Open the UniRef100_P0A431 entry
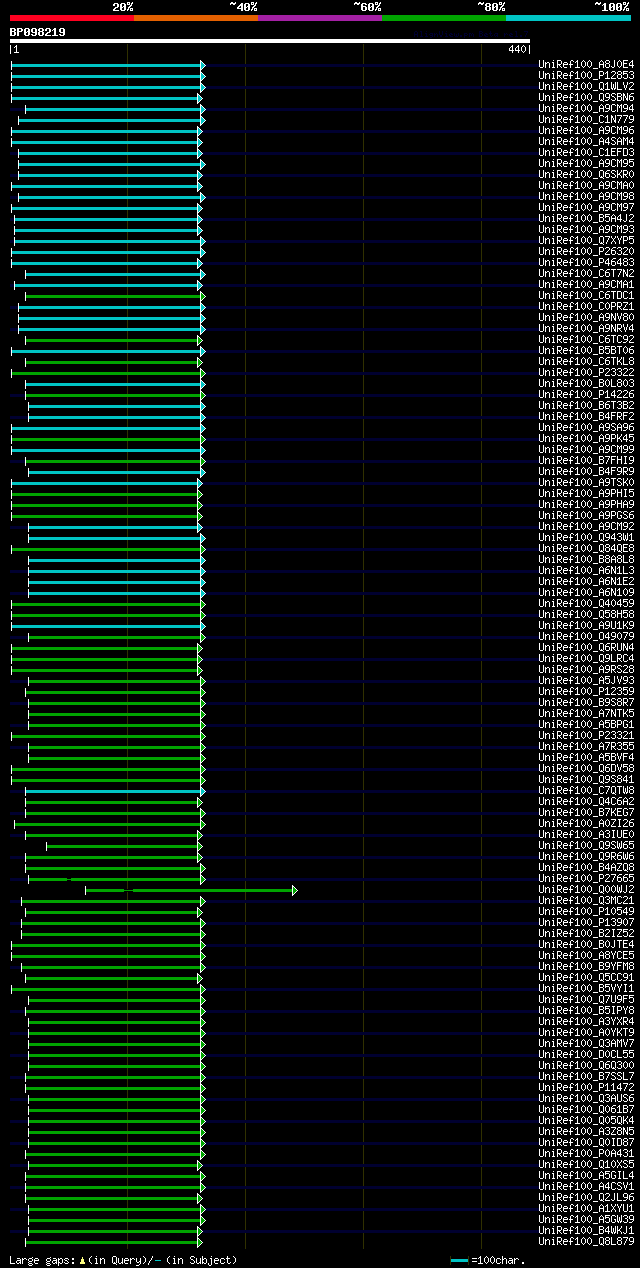This screenshot has height=1268, width=640. pos(586,1153)
